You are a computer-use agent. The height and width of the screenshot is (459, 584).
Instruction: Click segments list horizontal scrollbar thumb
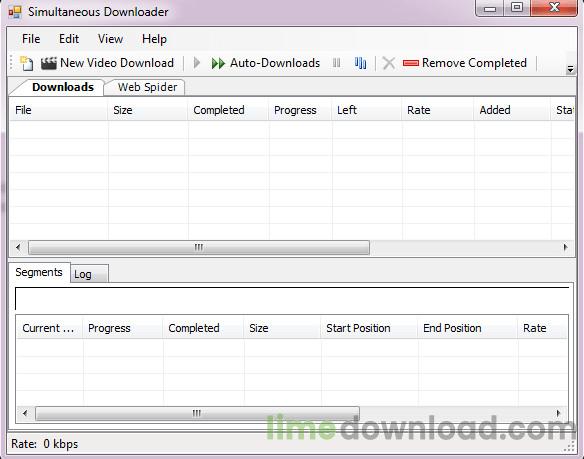[x=197, y=413]
